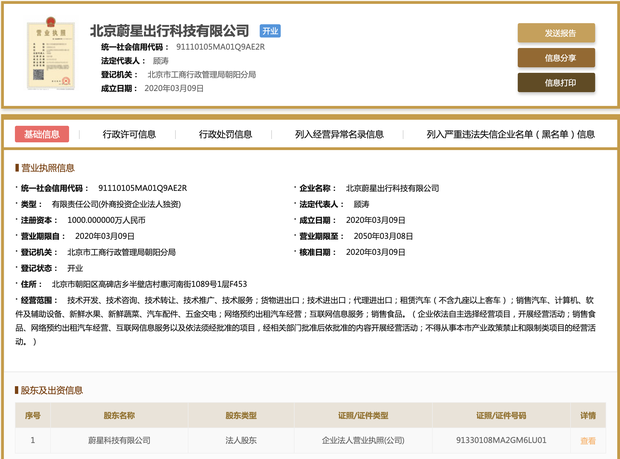Switch to the 行政许可信息 tab
This screenshot has height=459, width=620.
coord(129,134)
